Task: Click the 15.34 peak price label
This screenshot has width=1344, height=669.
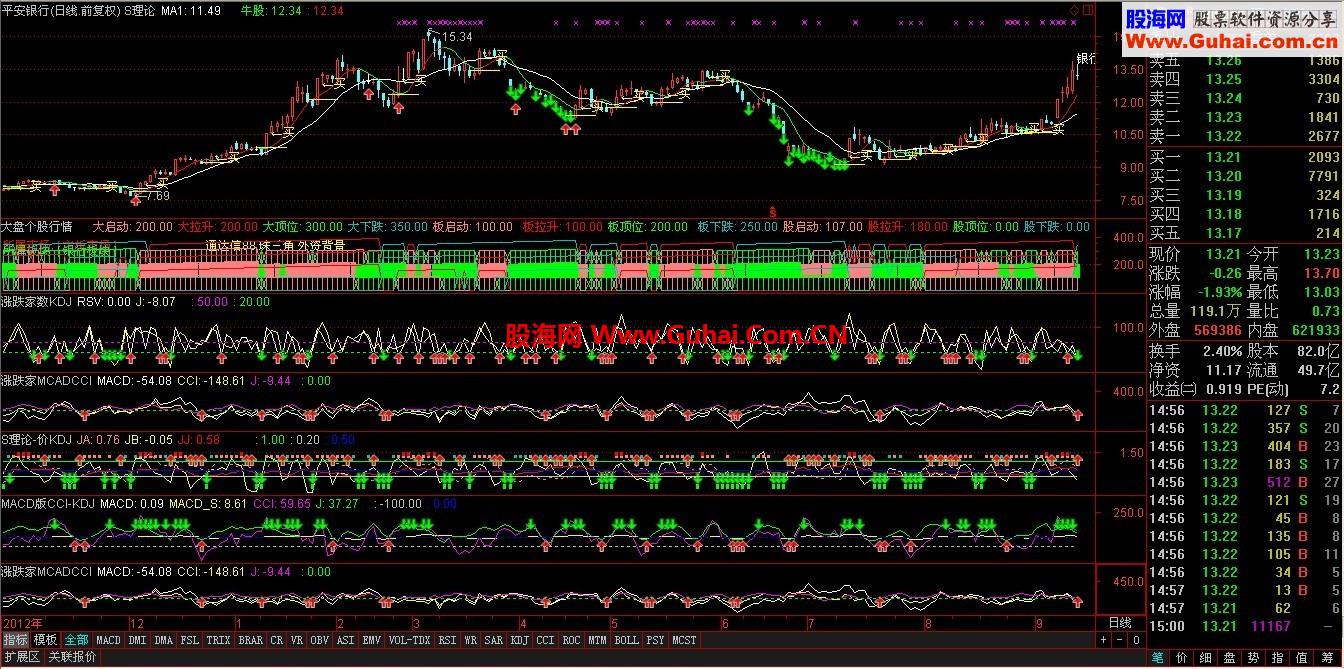Action: [x=455, y=37]
